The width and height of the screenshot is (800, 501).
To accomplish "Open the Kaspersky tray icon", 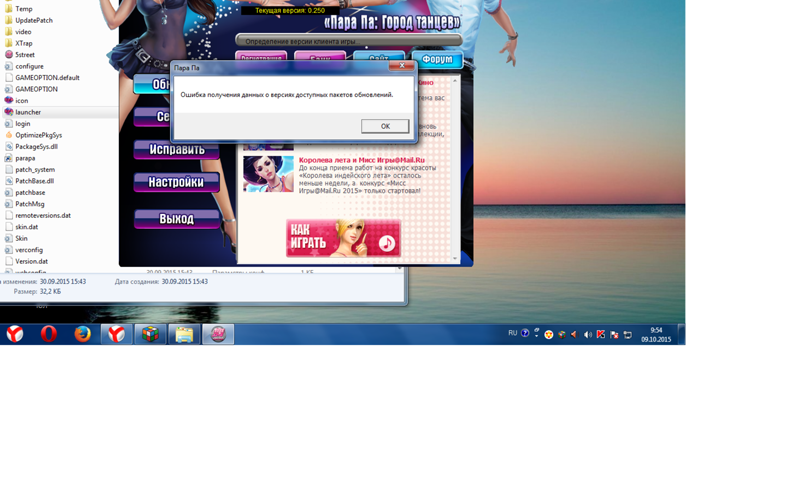I will pyautogui.click(x=601, y=335).
